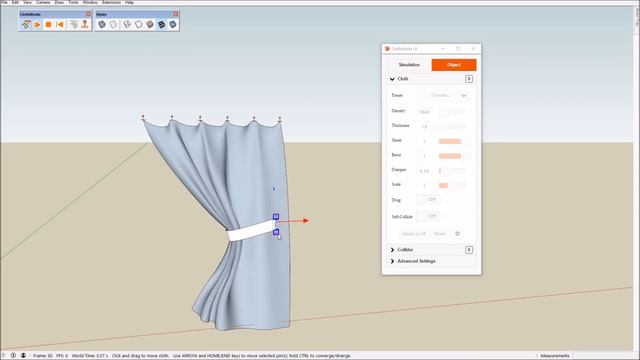Click the Density value field
Image resolution: width=640 pixels, height=360 pixels.
point(424,111)
